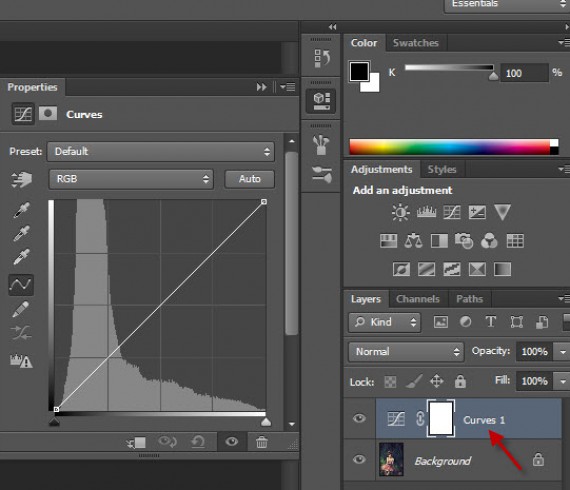This screenshot has height=490, width=570.
Task: Reset curves to adjustment defaults
Action: click(x=198, y=442)
